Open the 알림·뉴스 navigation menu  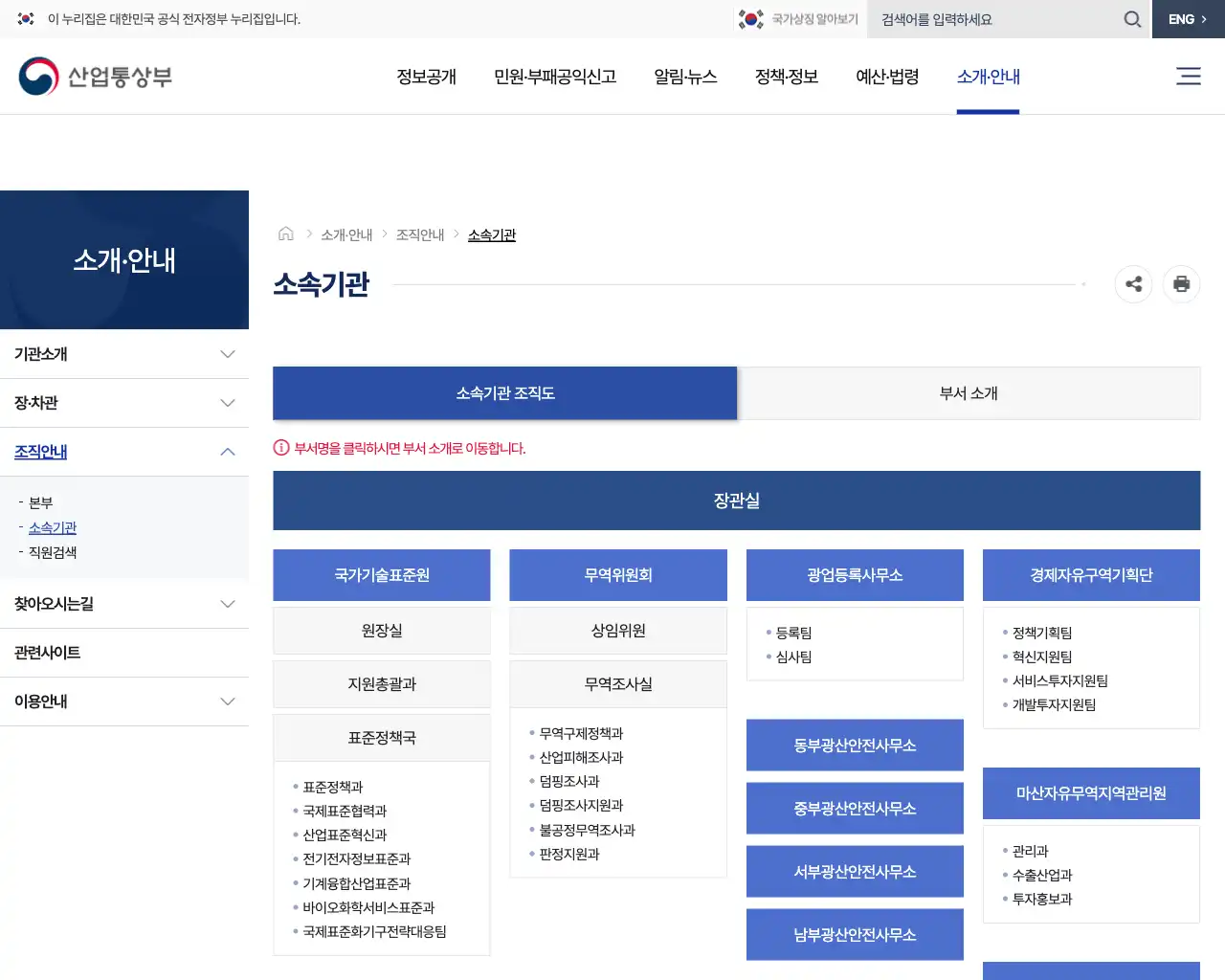click(685, 78)
